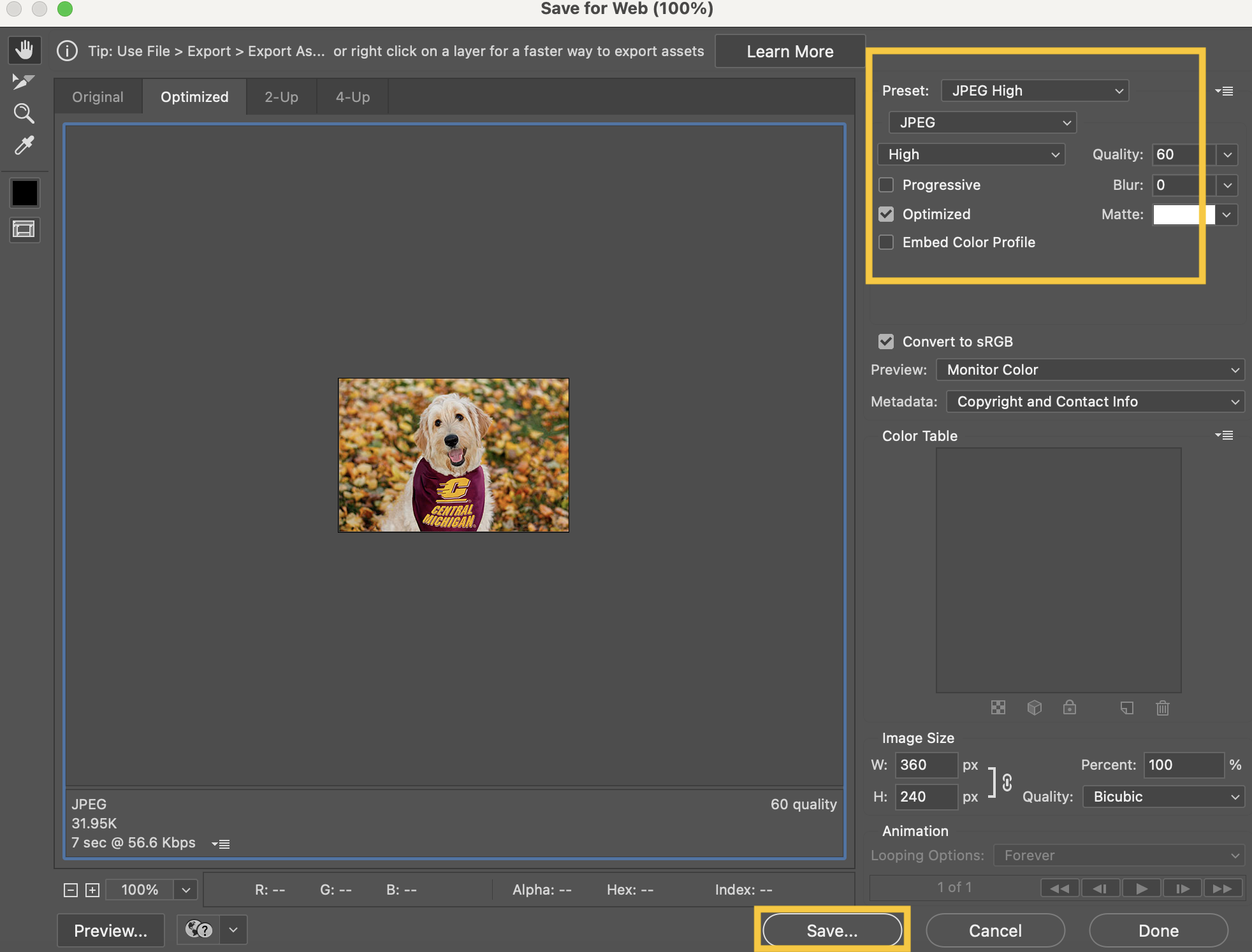This screenshot has width=1252, height=952.
Task: Open the JPEG High preset dropdown
Action: tap(1035, 90)
